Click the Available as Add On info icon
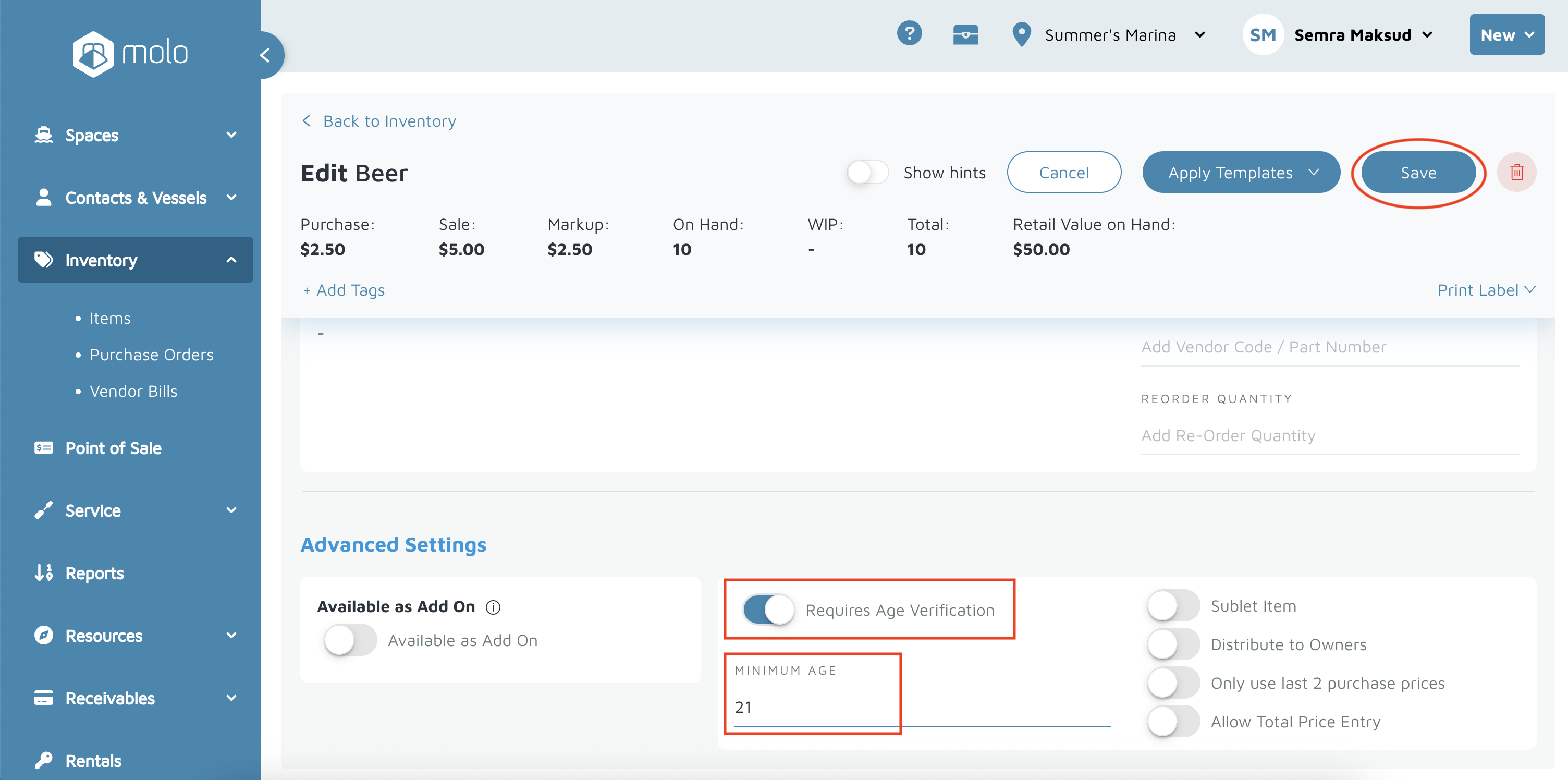This screenshot has width=1568, height=780. 493,607
